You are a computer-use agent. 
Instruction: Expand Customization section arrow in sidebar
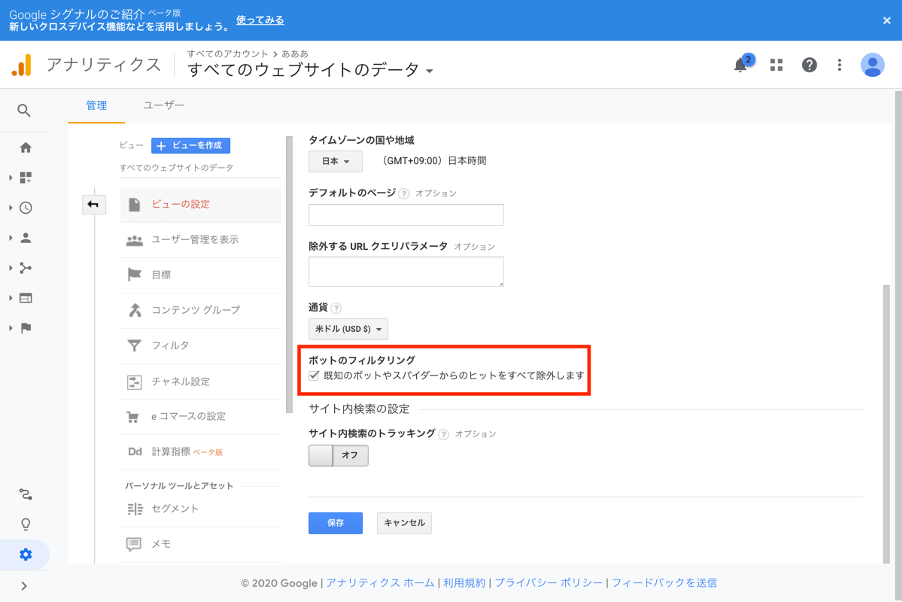10,178
